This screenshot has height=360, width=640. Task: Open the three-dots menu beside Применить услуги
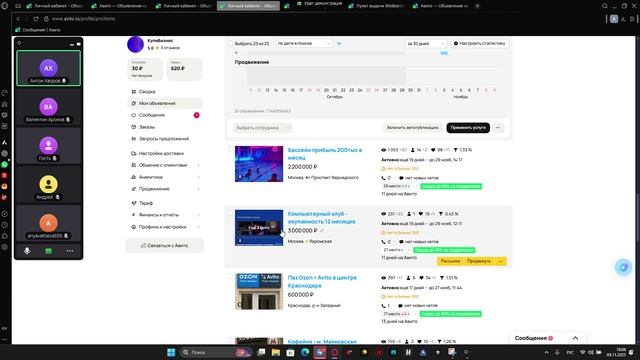coord(498,128)
